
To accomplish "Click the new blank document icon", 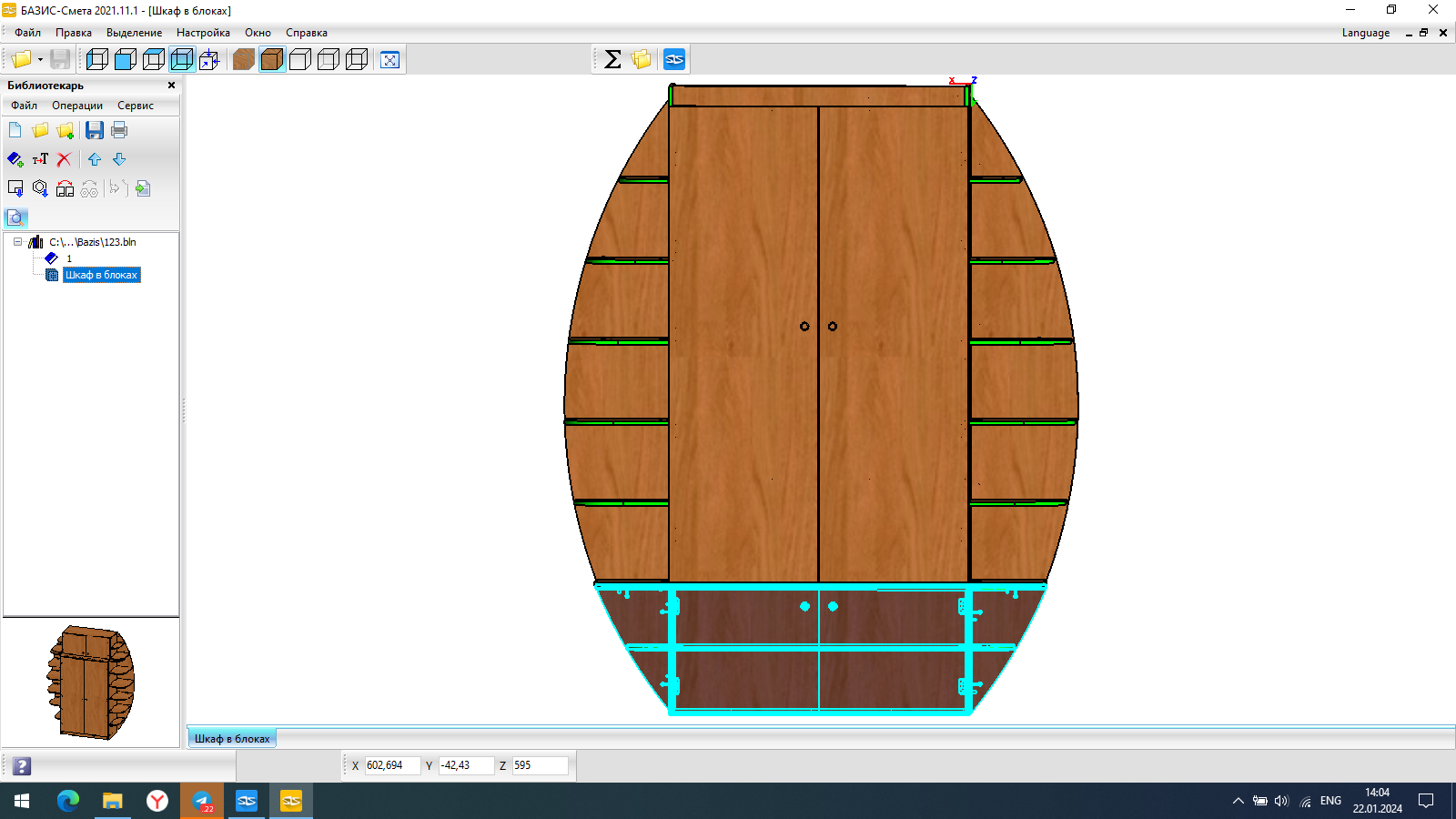I will 15,130.
